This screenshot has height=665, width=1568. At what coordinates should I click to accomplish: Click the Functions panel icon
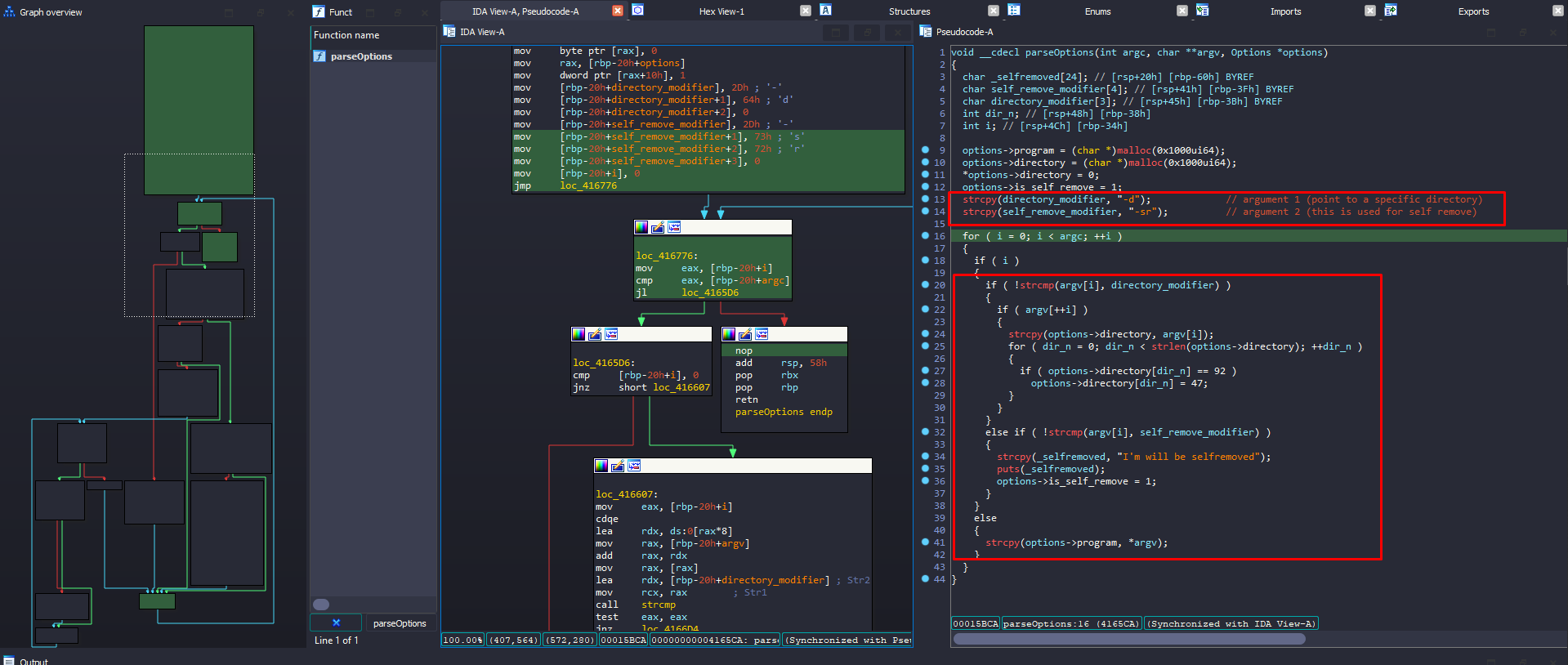(x=319, y=12)
